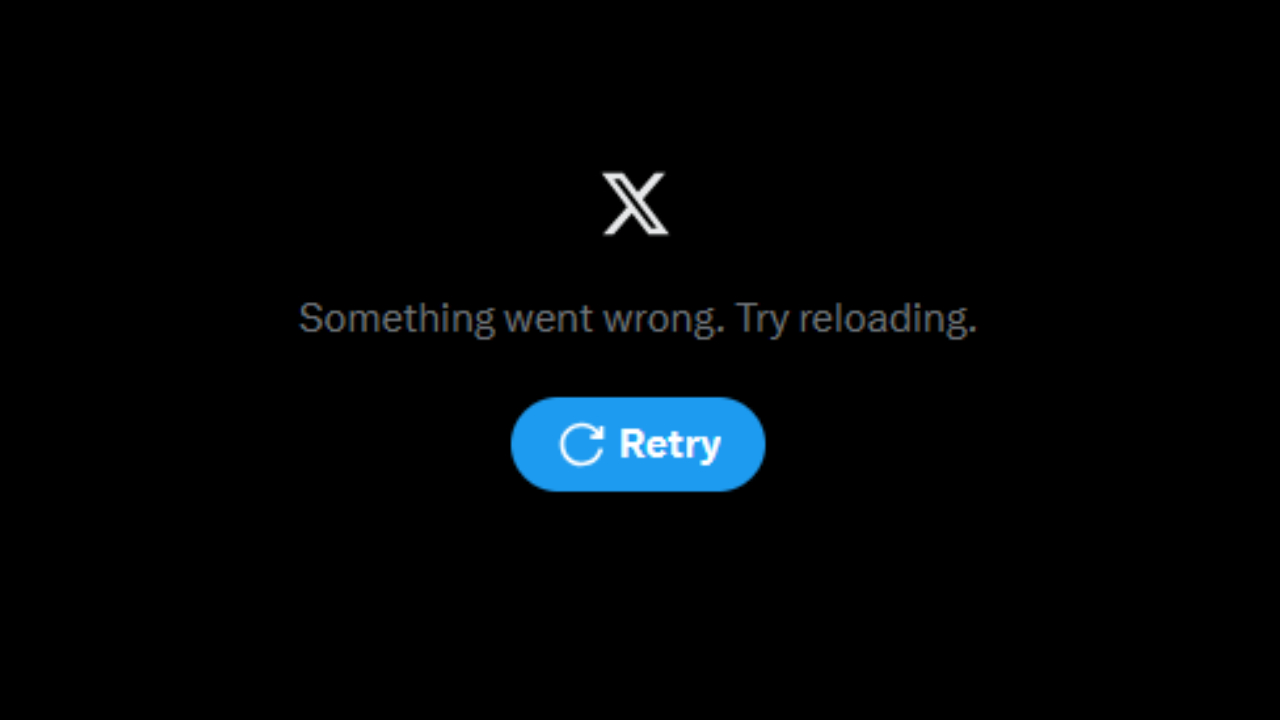Viewport: 1280px width, 720px height.
Task: Click the blank space between message and Retry
Action: tap(638, 370)
